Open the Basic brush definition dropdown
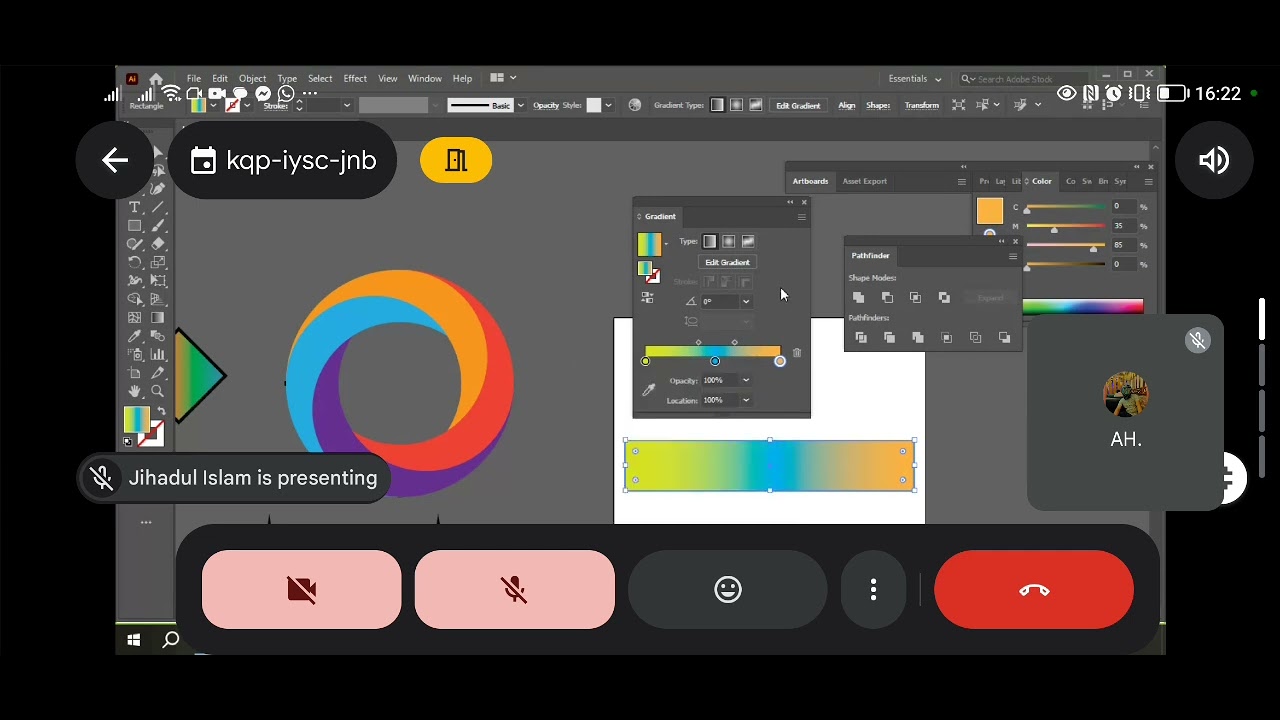Screen dimensions: 1280x720 click(520, 105)
